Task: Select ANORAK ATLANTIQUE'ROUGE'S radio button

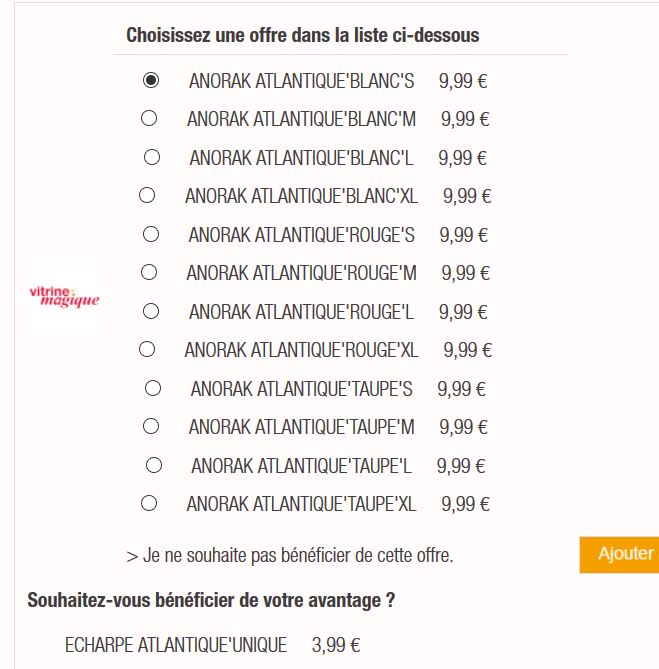Action: (x=151, y=234)
